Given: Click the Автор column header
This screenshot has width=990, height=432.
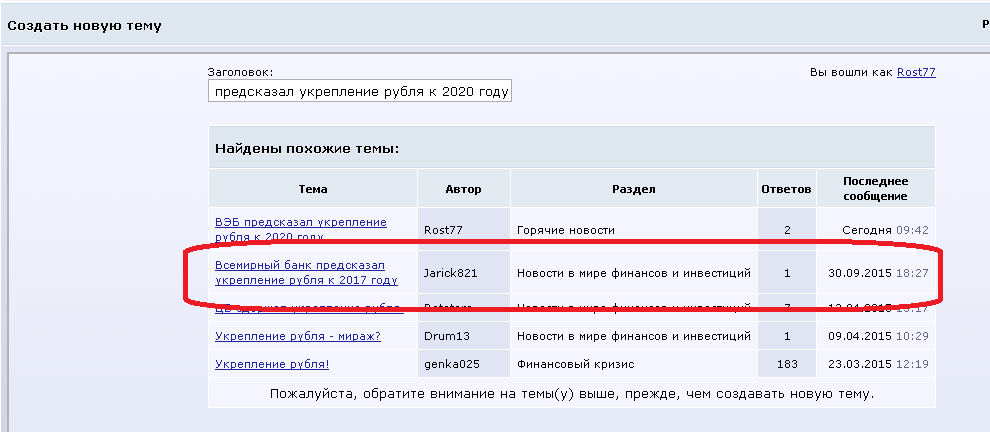Looking at the screenshot, I should [x=463, y=189].
